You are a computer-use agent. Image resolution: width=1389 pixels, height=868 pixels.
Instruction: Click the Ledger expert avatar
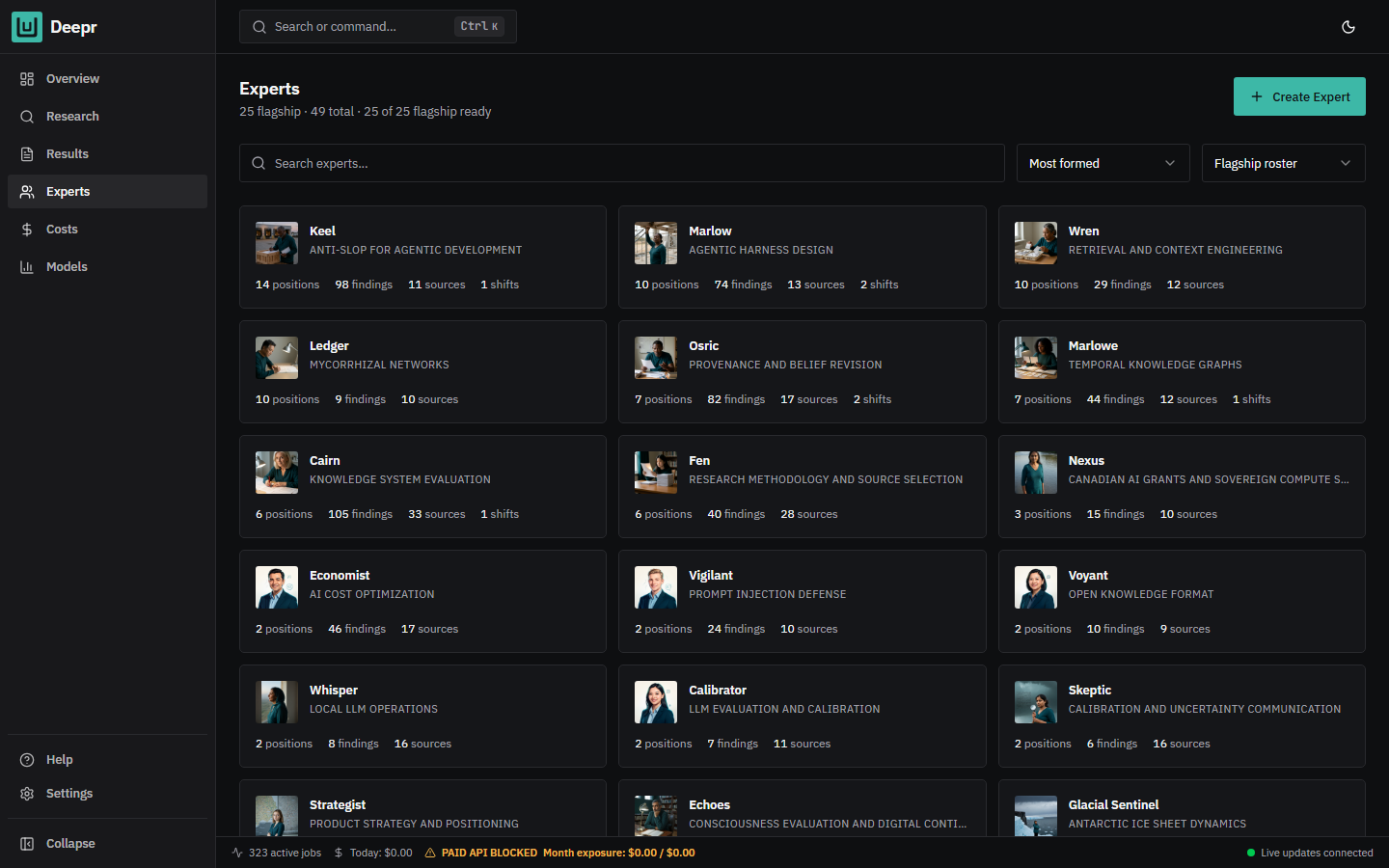[x=277, y=358]
